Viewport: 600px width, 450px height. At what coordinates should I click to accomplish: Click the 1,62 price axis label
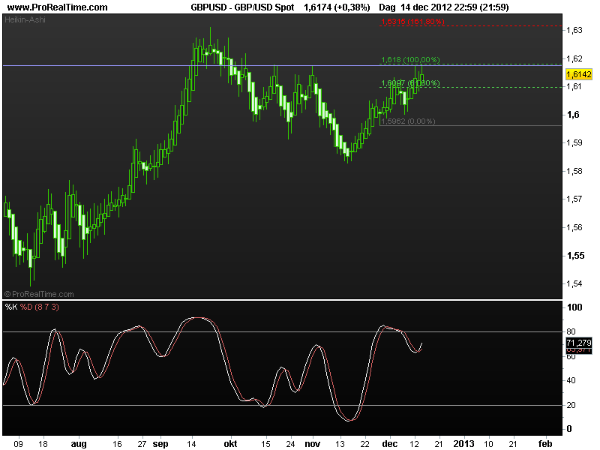click(574, 59)
